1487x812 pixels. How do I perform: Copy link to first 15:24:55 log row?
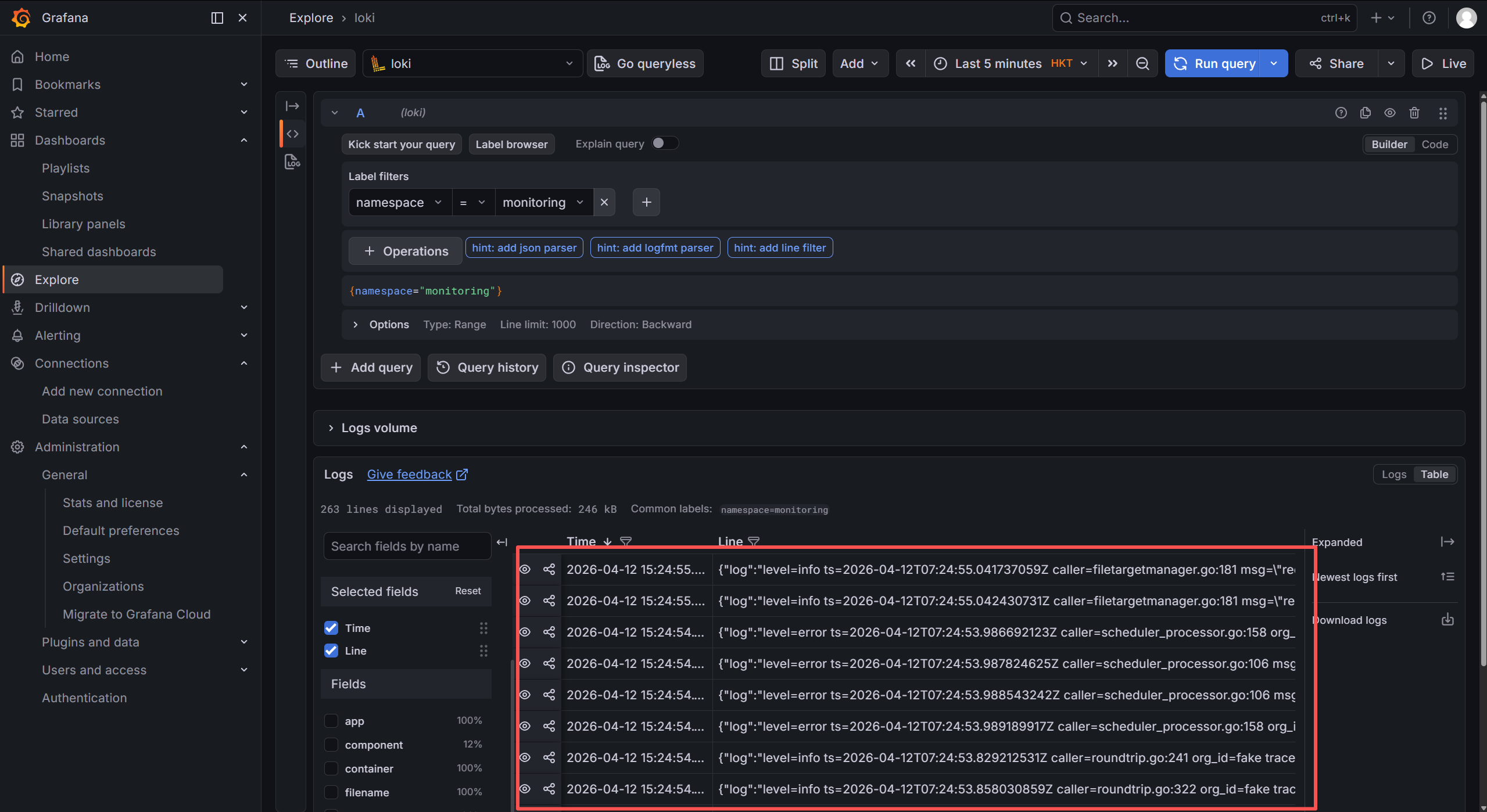coord(549,569)
